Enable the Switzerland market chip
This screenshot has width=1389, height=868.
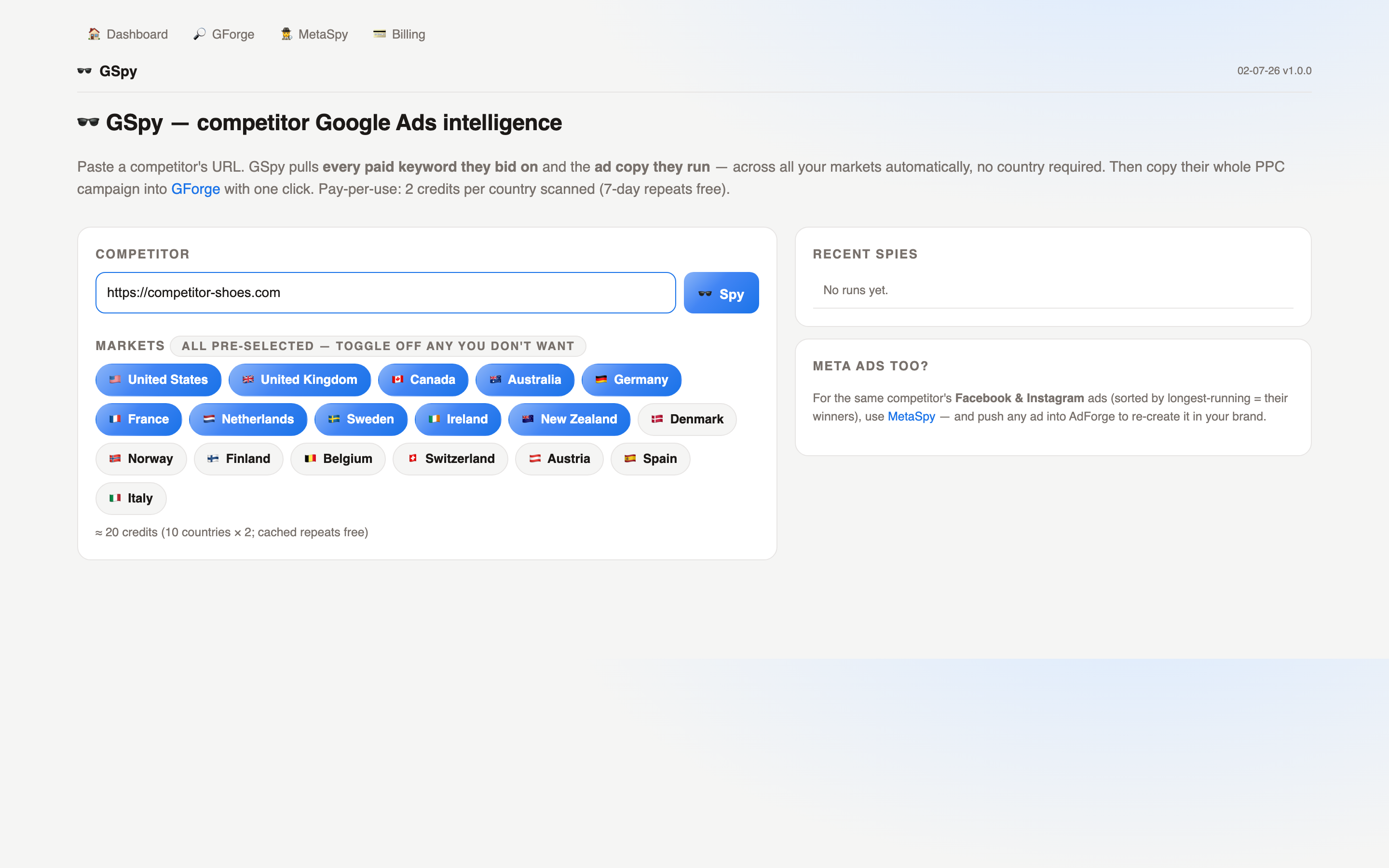click(x=450, y=459)
